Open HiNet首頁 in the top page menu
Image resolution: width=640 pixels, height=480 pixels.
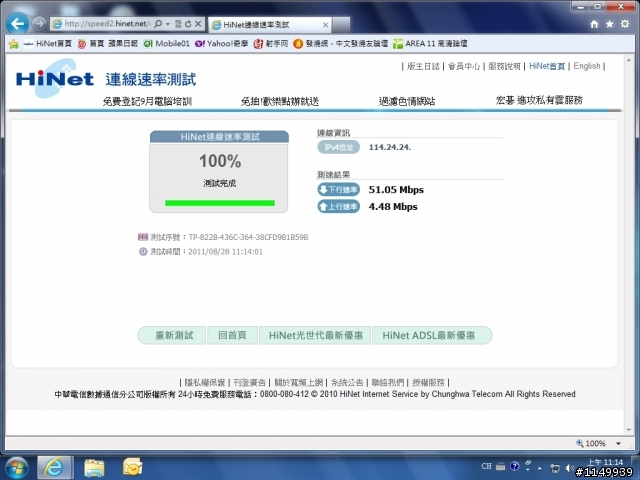click(547, 66)
